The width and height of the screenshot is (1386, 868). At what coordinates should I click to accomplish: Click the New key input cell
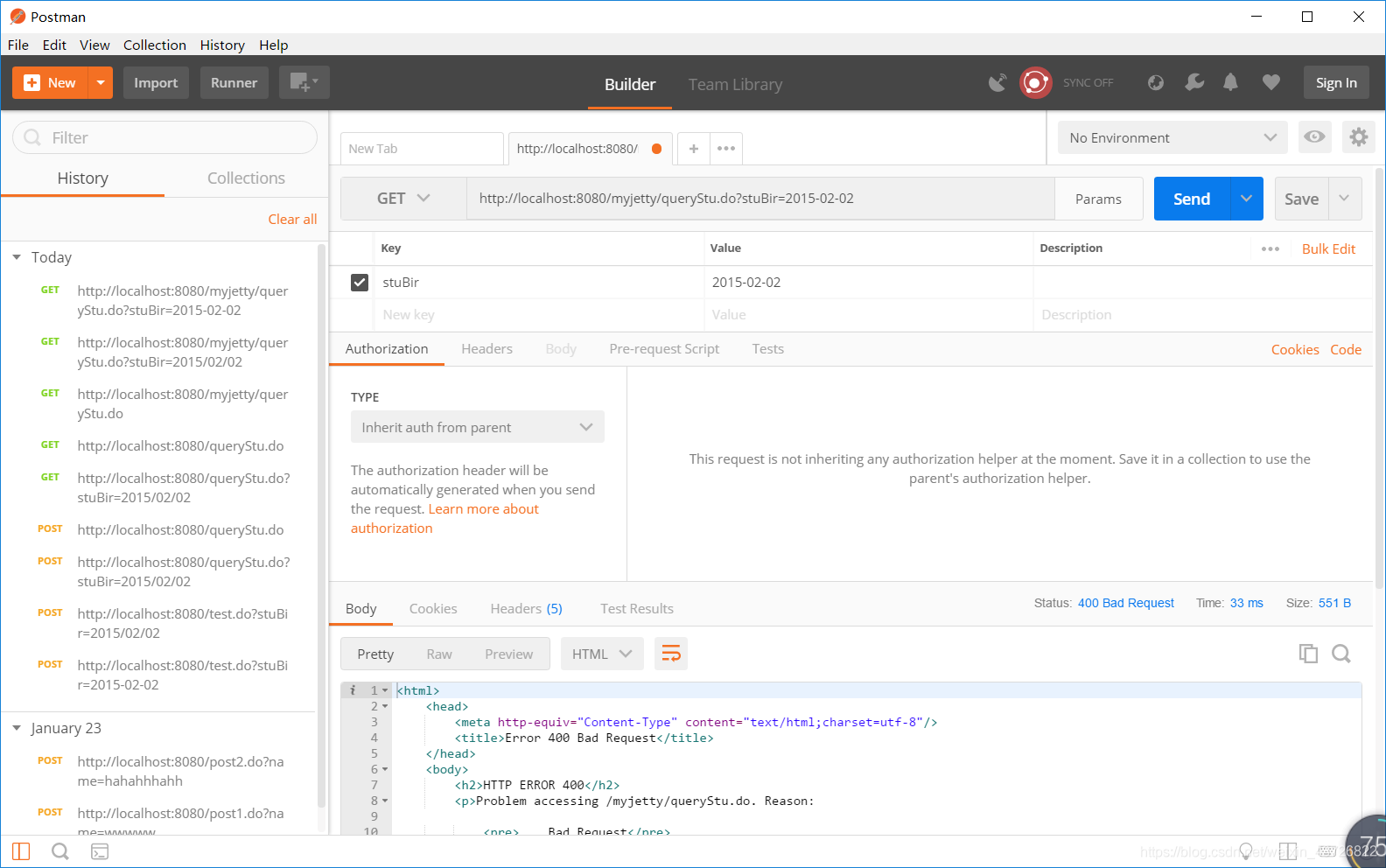[x=539, y=315]
